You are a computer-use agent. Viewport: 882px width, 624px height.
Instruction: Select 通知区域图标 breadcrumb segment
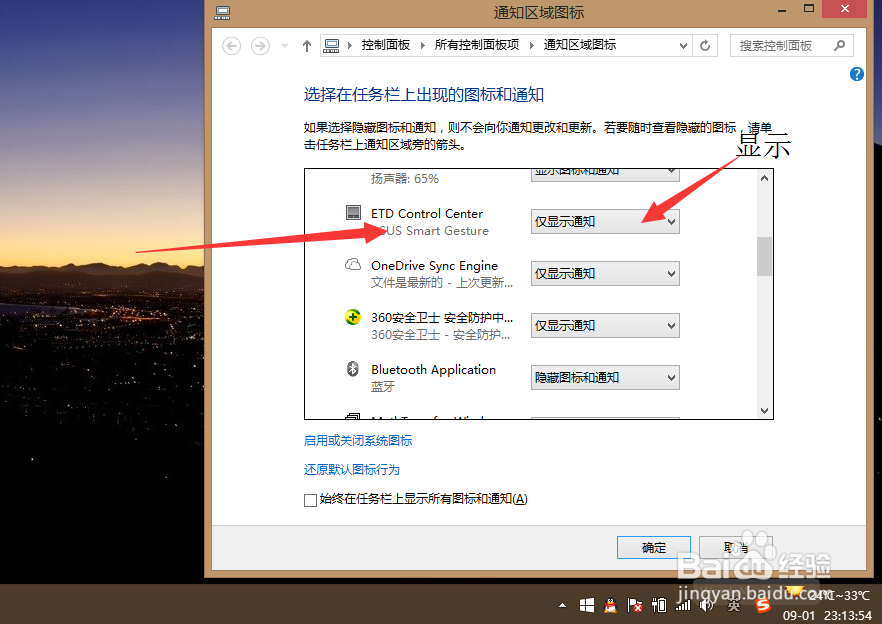coord(579,45)
